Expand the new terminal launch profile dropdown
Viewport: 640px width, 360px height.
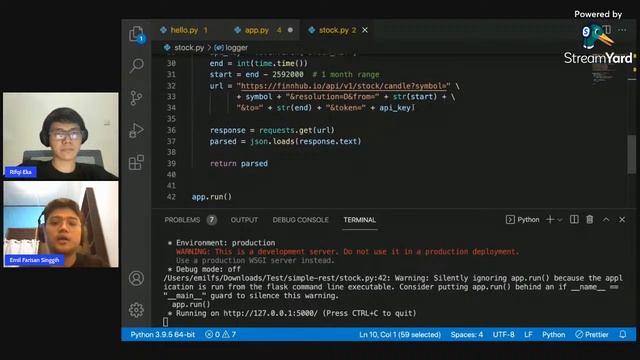[x=560, y=220]
